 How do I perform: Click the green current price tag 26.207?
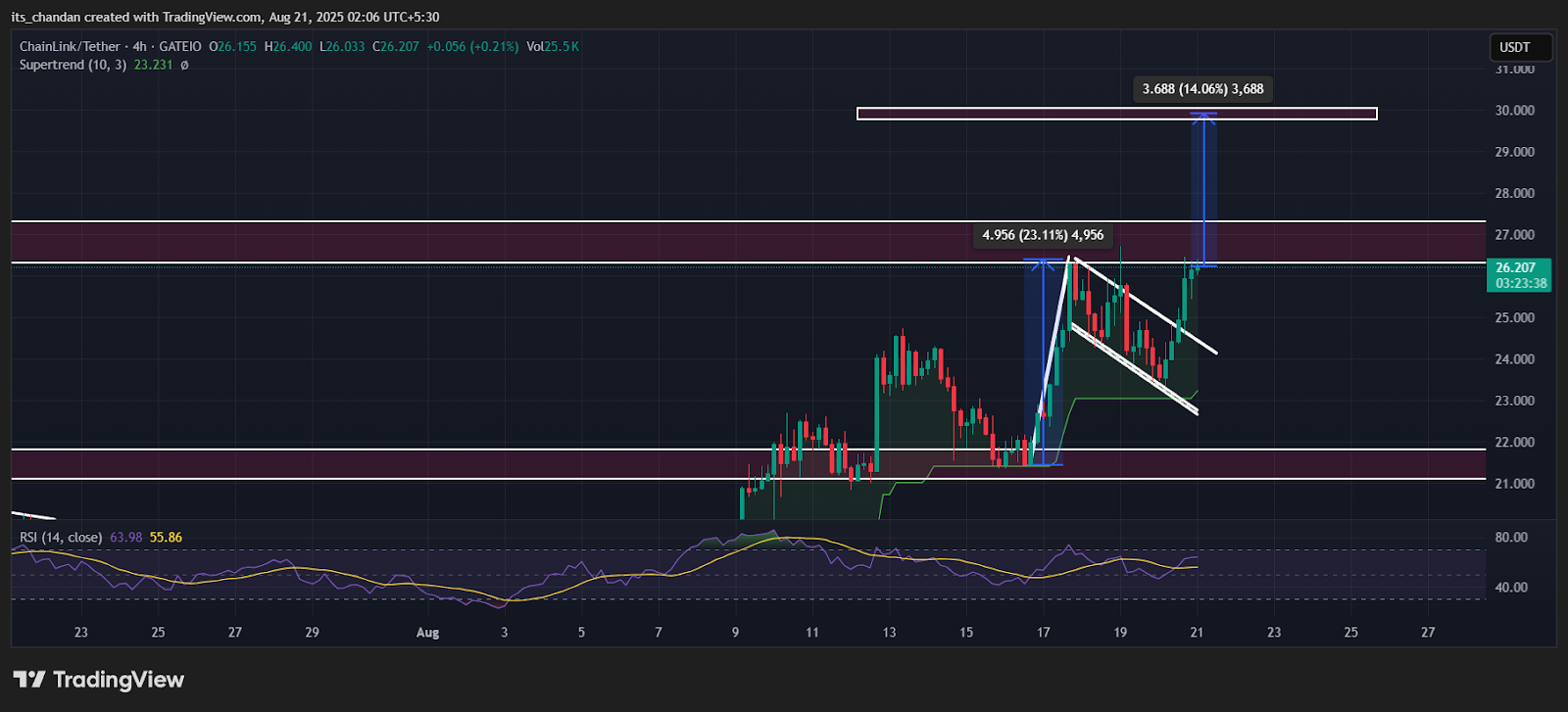click(x=1515, y=267)
